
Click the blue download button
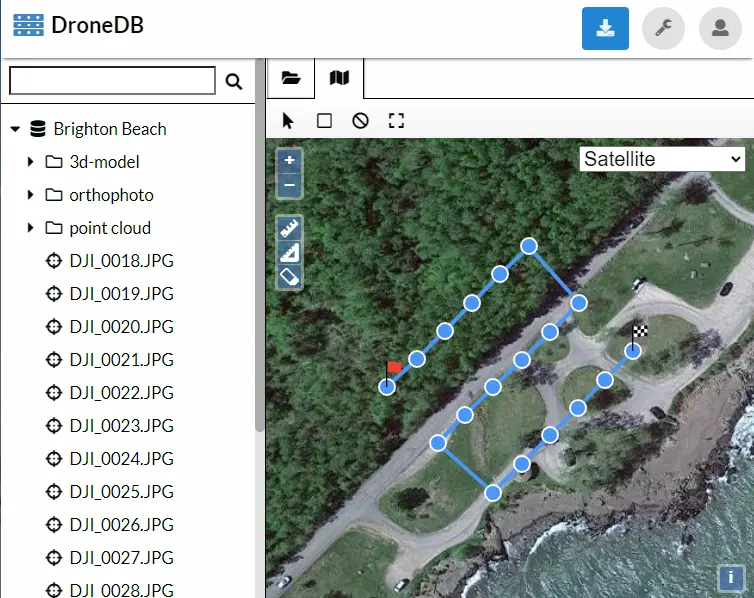(605, 28)
